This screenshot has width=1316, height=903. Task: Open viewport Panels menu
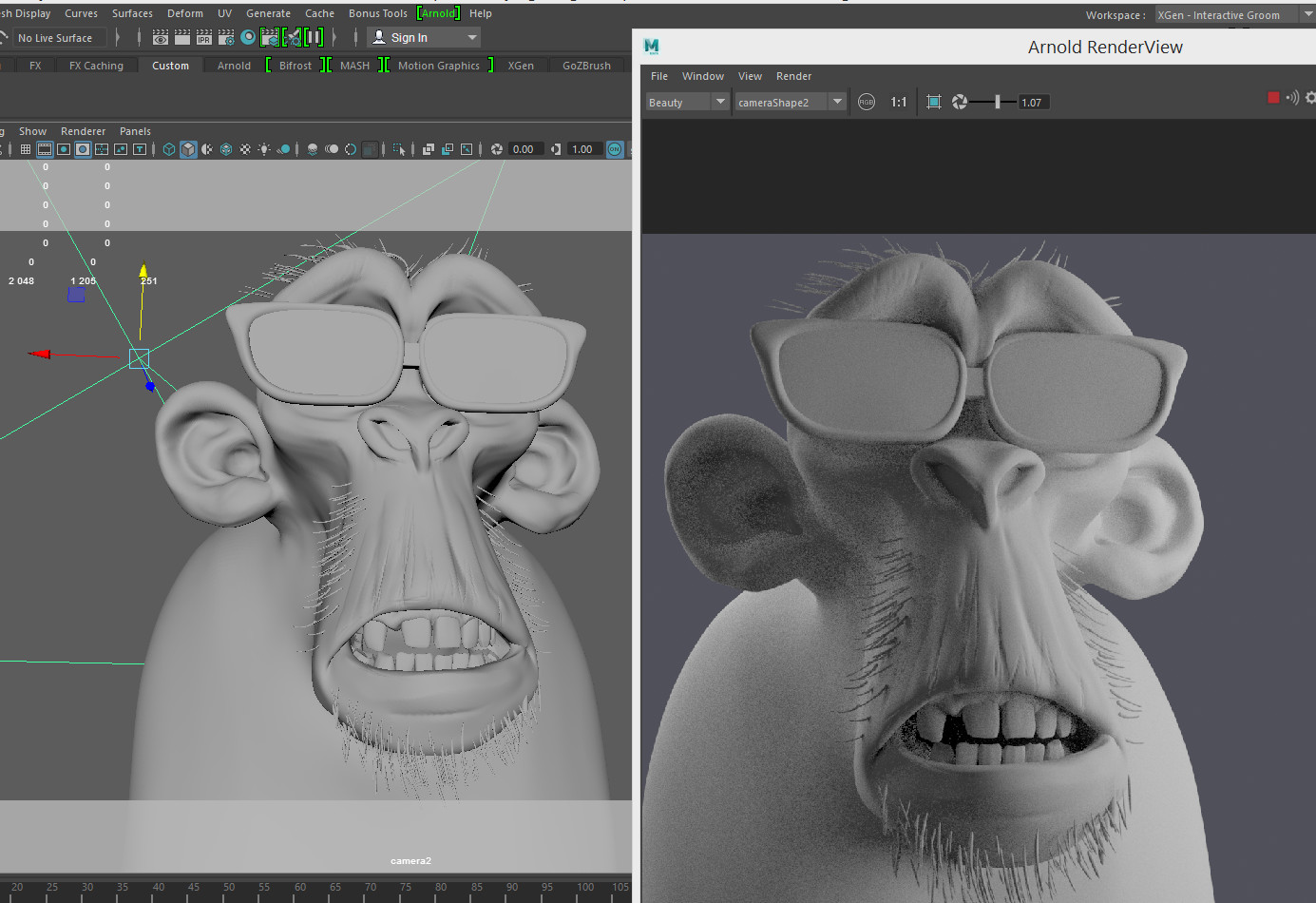coord(135,131)
